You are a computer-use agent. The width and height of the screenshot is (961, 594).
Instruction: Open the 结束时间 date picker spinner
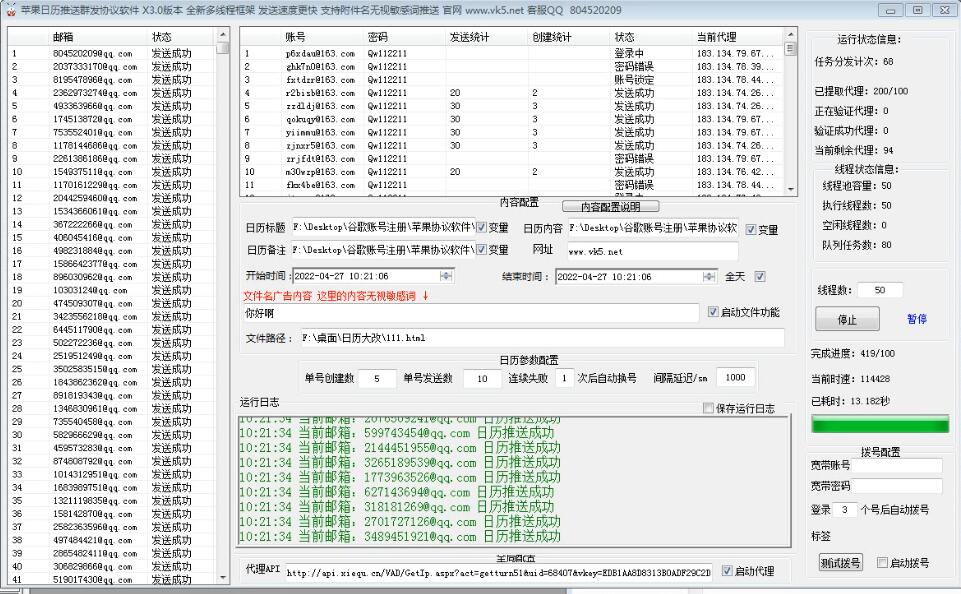tap(710, 277)
